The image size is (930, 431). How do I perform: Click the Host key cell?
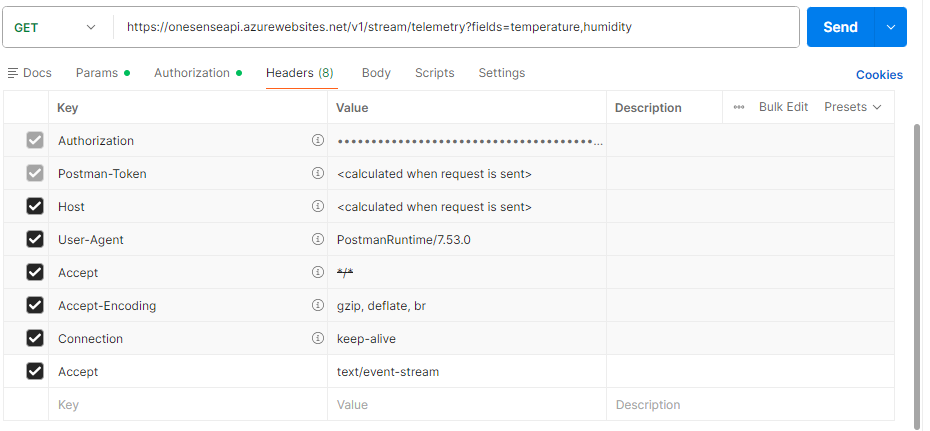pos(188,206)
